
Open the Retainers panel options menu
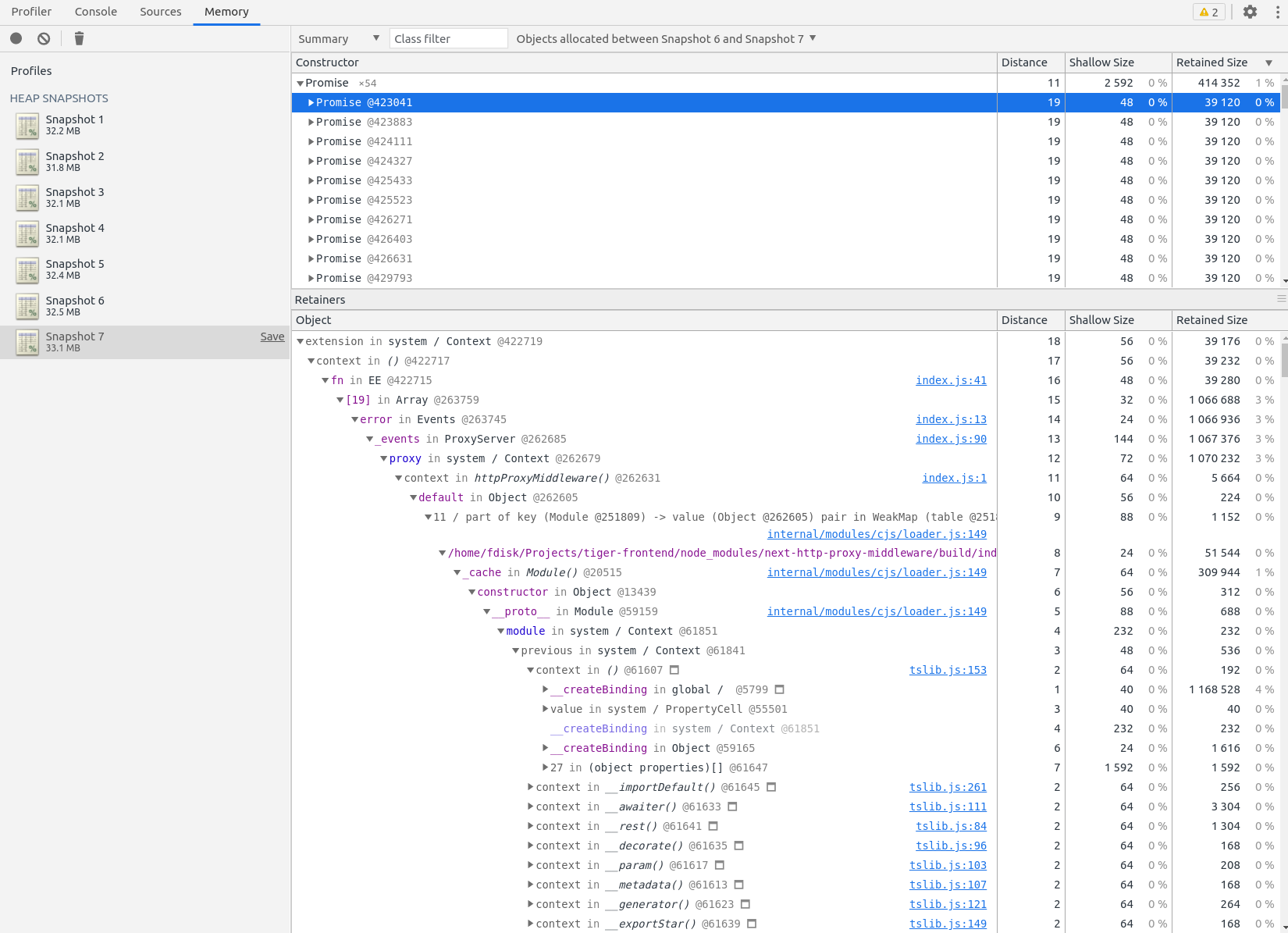point(1279,299)
